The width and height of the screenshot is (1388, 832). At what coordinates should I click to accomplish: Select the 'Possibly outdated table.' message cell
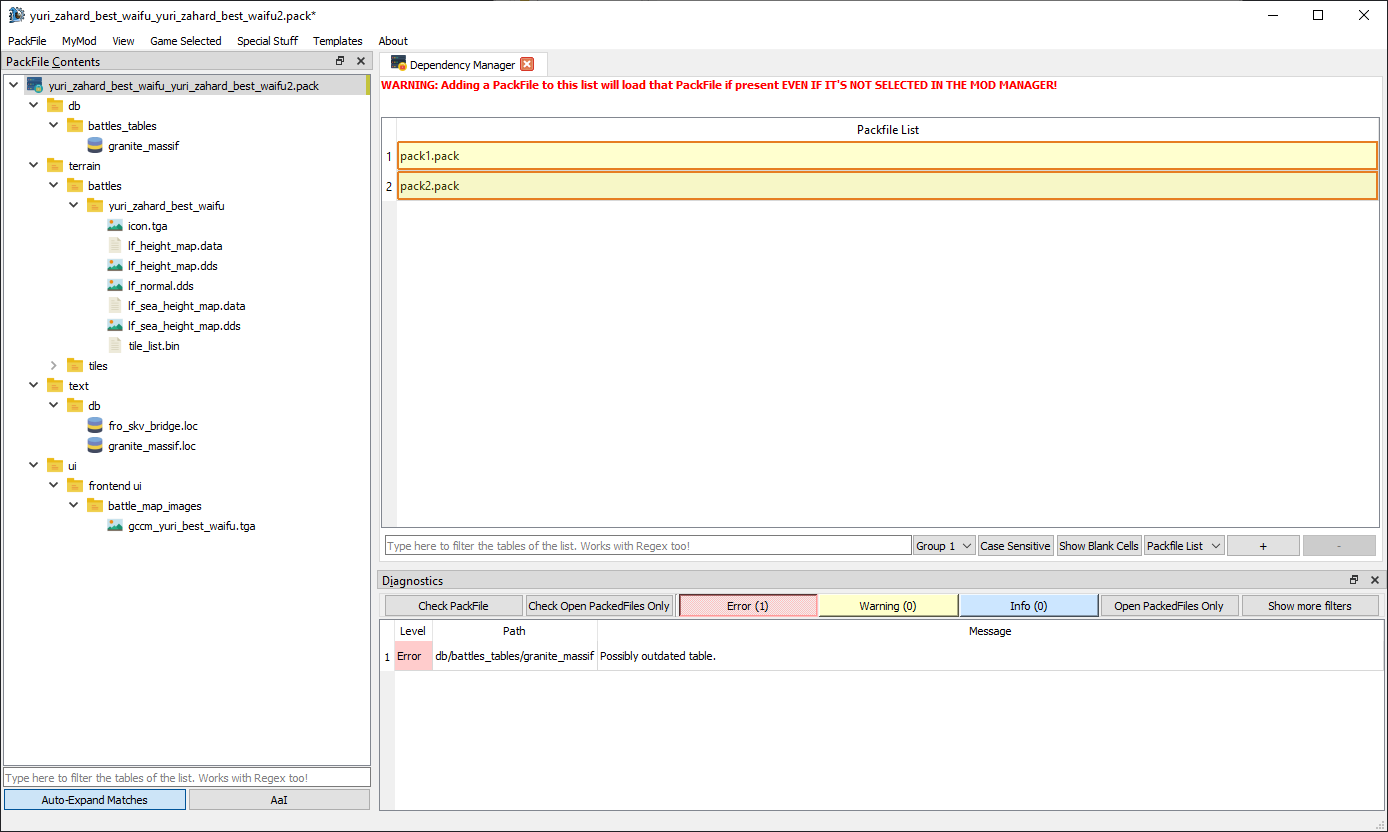coord(990,656)
